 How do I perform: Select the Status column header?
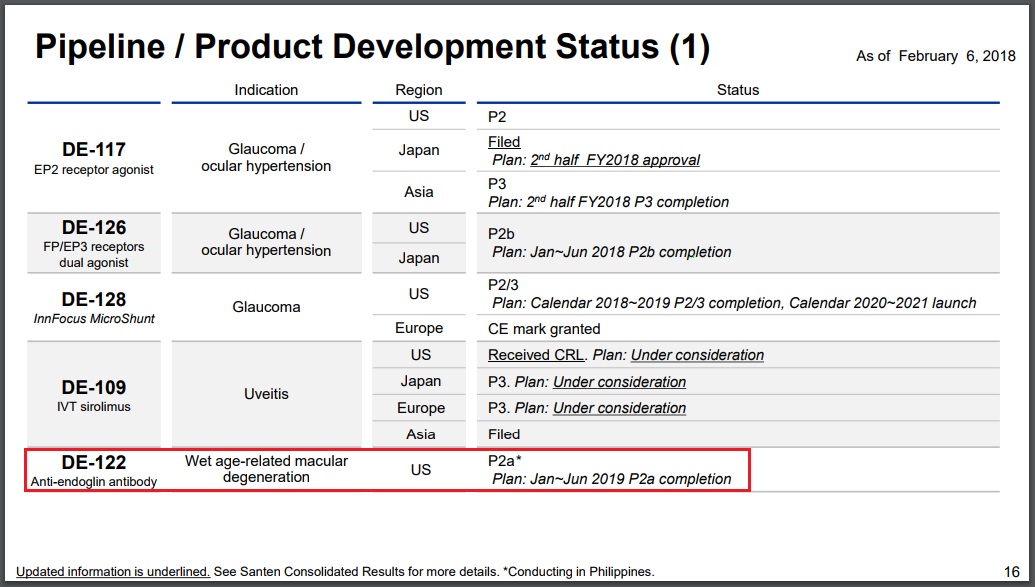coord(738,90)
